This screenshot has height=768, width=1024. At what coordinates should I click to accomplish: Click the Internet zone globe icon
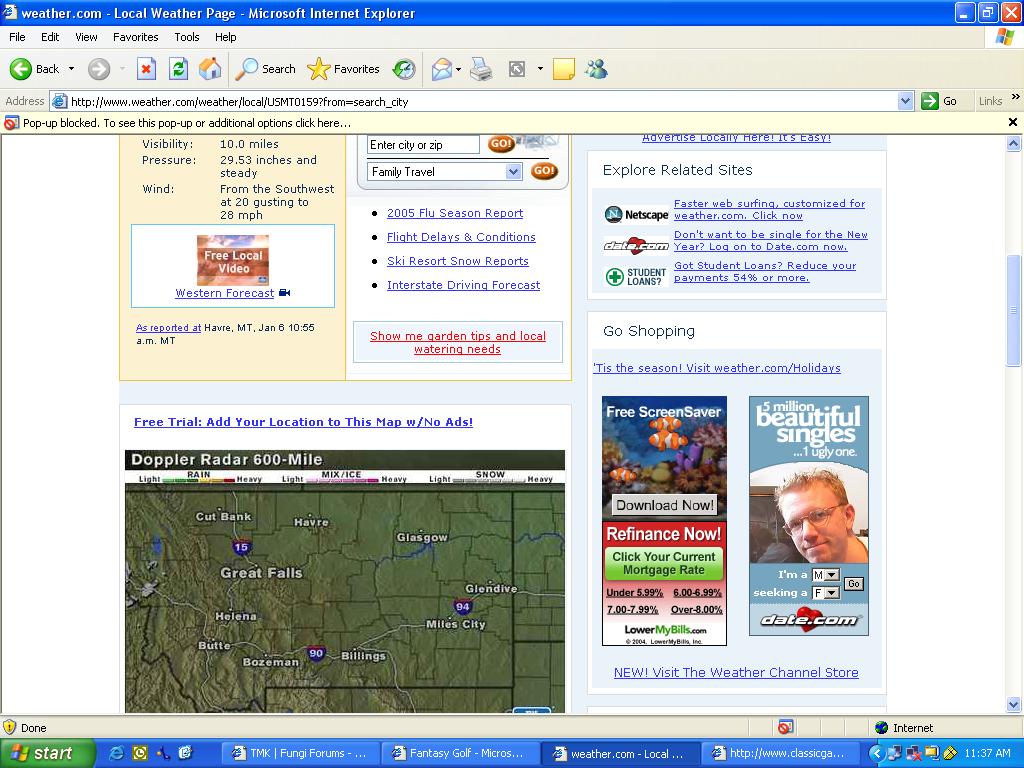(x=882, y=728)
